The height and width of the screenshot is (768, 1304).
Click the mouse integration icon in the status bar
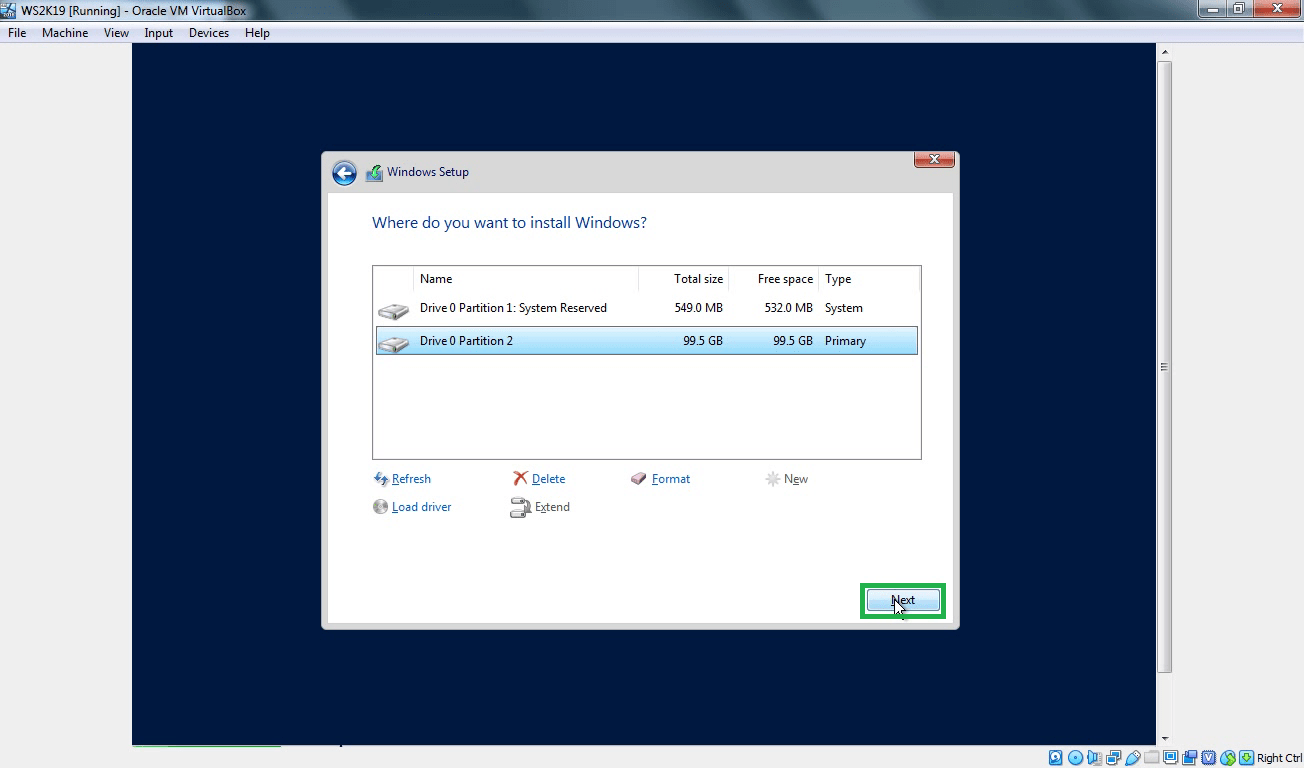[1228, 758]
